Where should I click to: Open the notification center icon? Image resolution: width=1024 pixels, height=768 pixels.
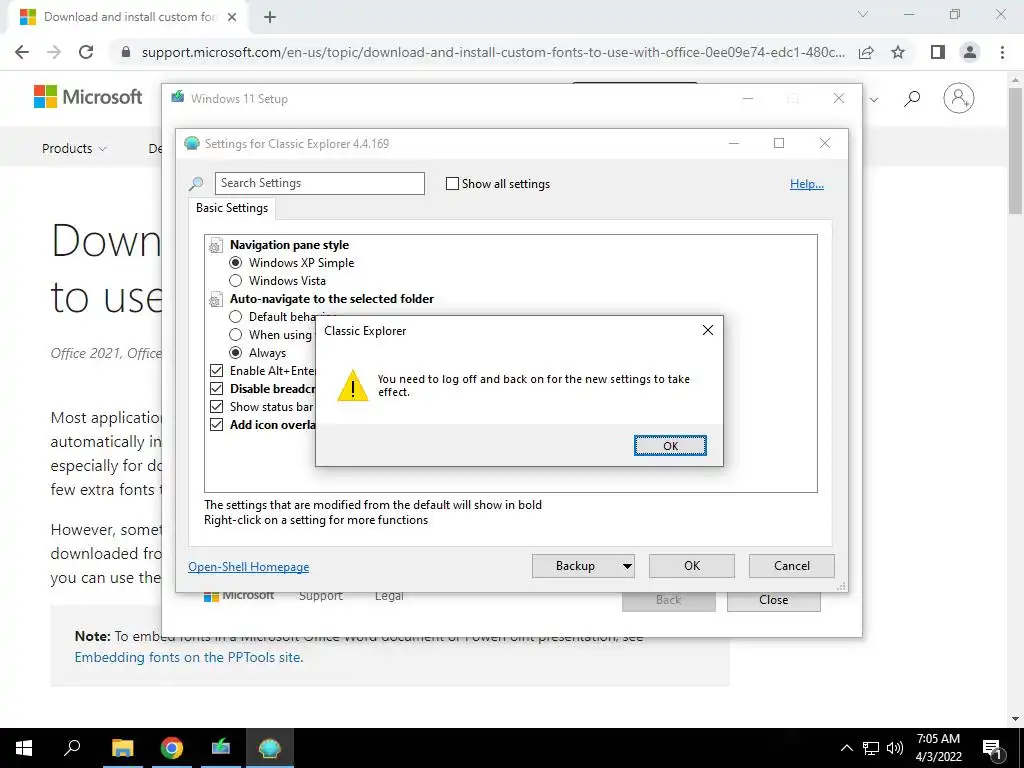tap(993, 748)
